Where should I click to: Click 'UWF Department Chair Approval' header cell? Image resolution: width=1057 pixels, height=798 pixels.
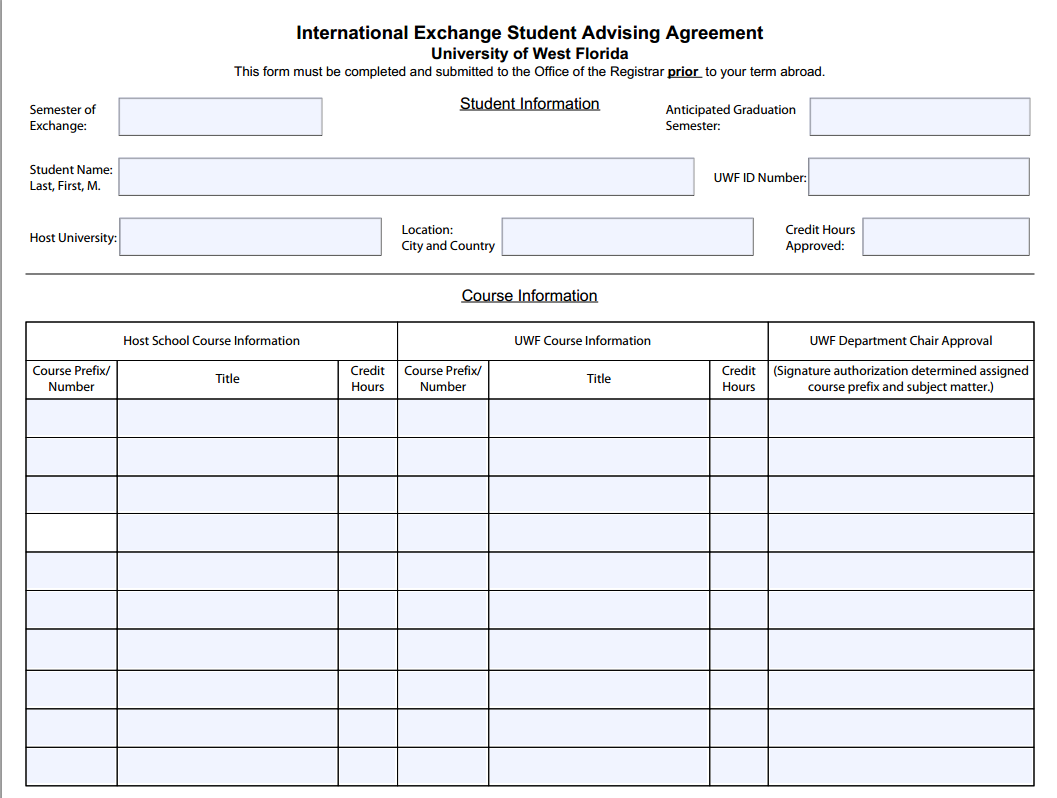coord(901,341)
